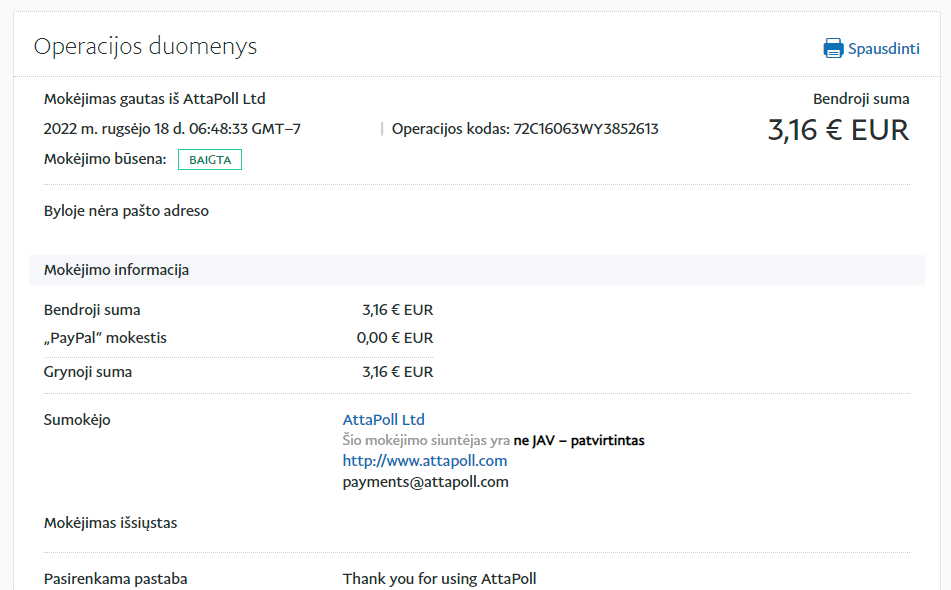Open the AttaPoll Ltd link beside Sumokėjo
Screen dimensions: 951x590
click(x=383, y=420)
